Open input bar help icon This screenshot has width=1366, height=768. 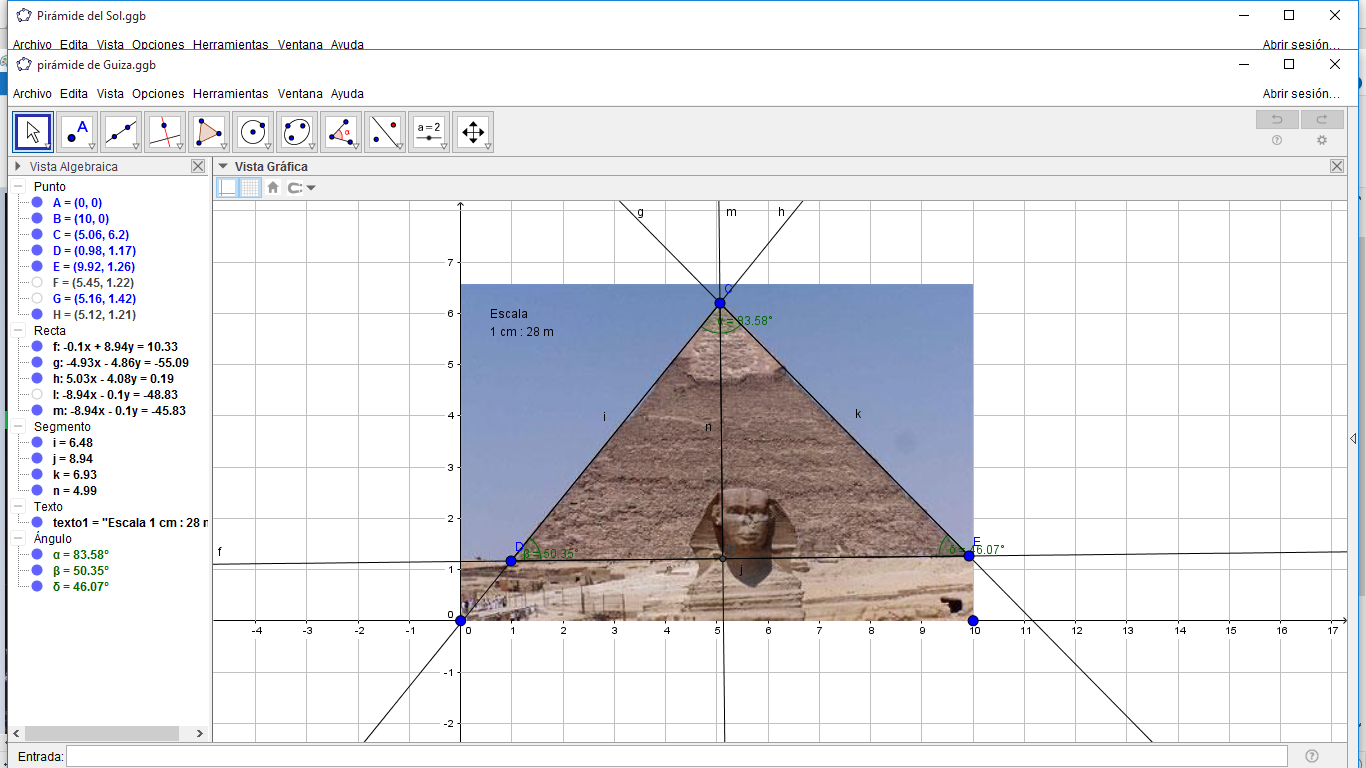(x=1312, y=756)
